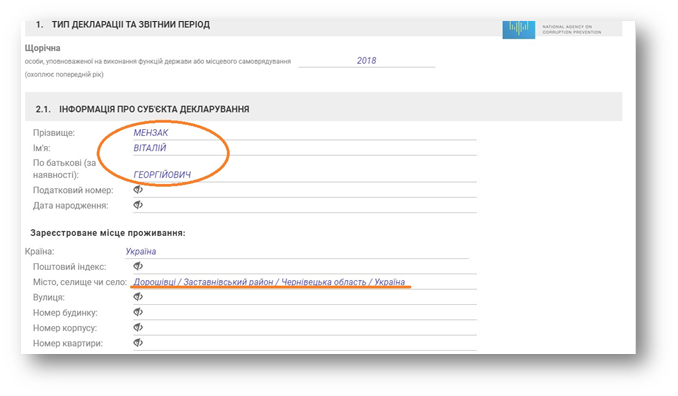Click the label По батькові (за наявності):

tap(64, 169)
